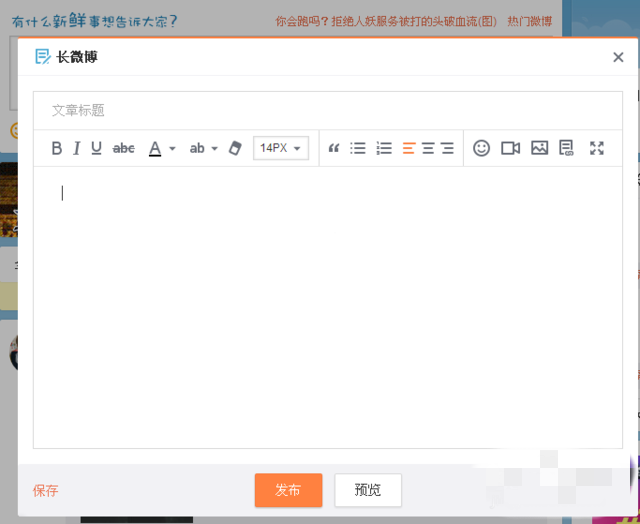Insert an image into the article
Image resolution: width=640 pixels, height=524 pixels.
[x=539, y=148]
